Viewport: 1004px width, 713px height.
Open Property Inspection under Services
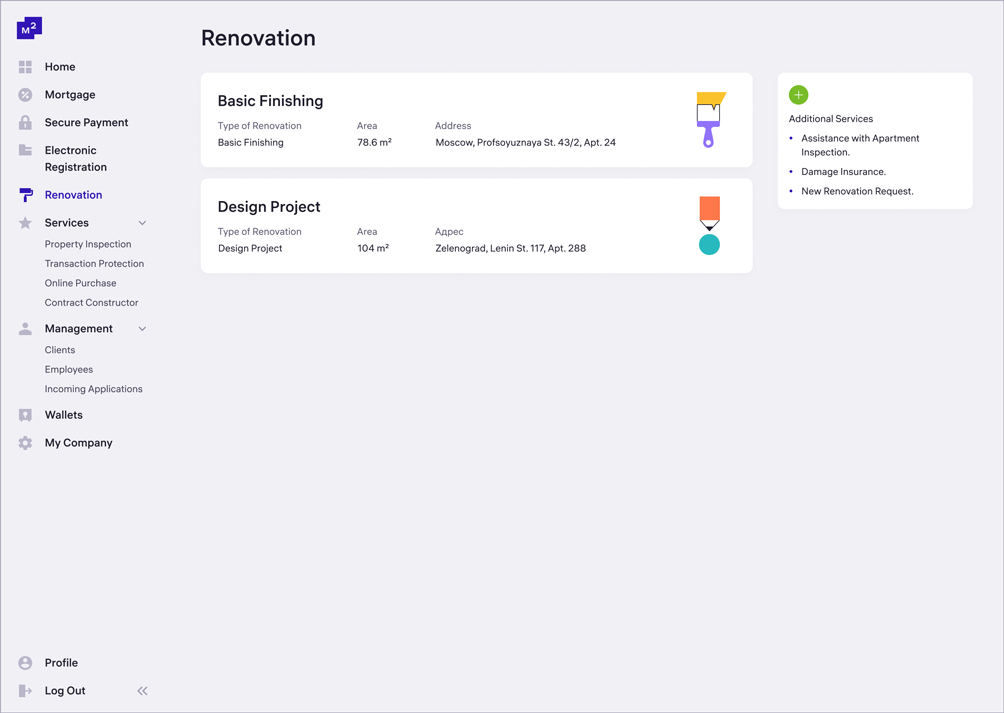(x=88, y=244)
